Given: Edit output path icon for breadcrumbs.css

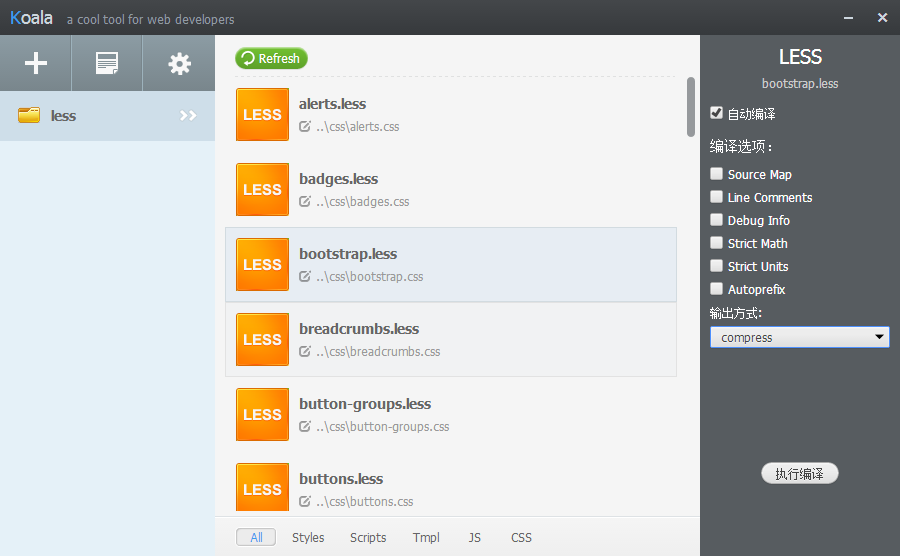Looking at the screenshot, I should coord(305,351).
